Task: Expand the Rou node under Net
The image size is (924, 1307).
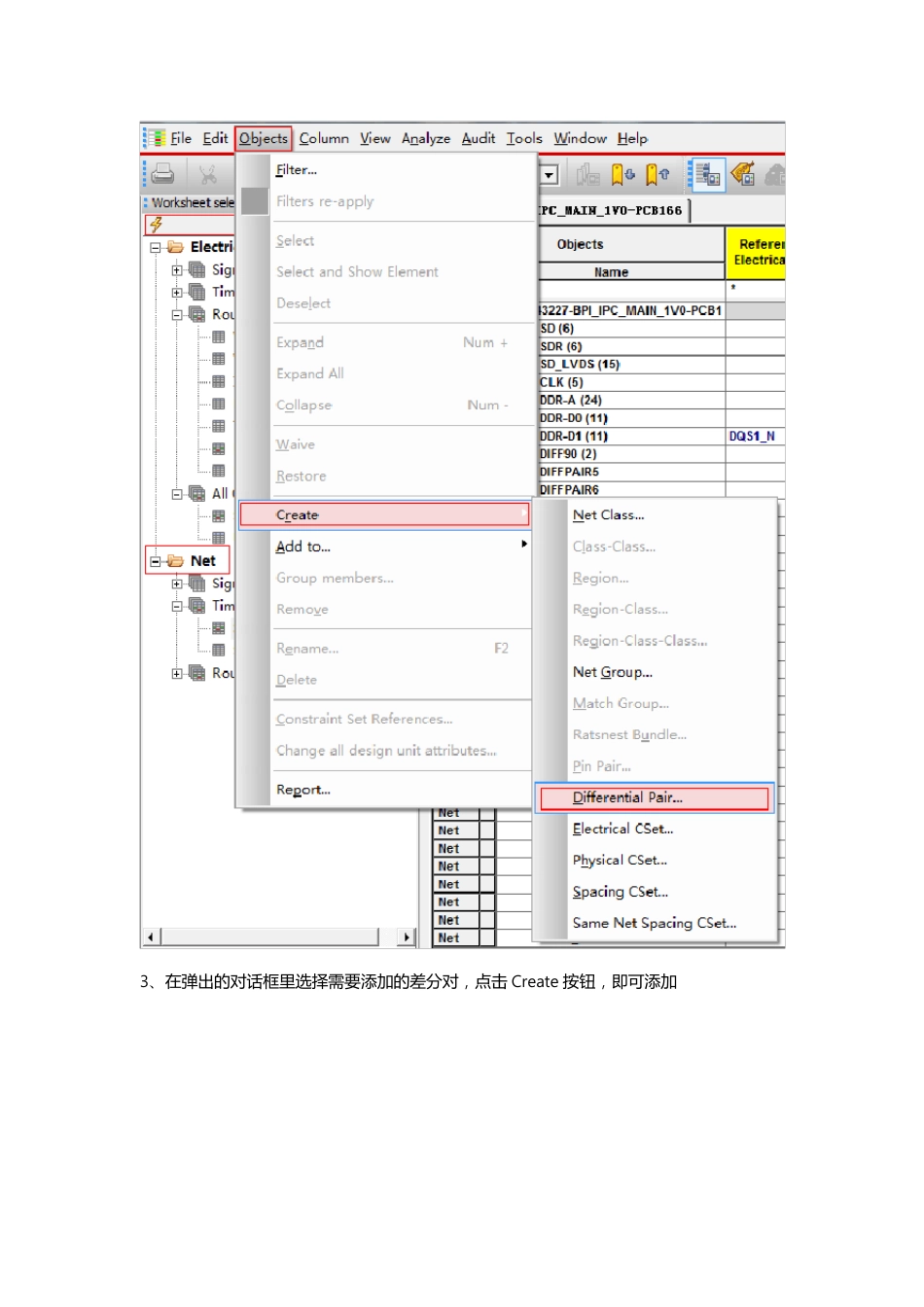Action: 177,673
